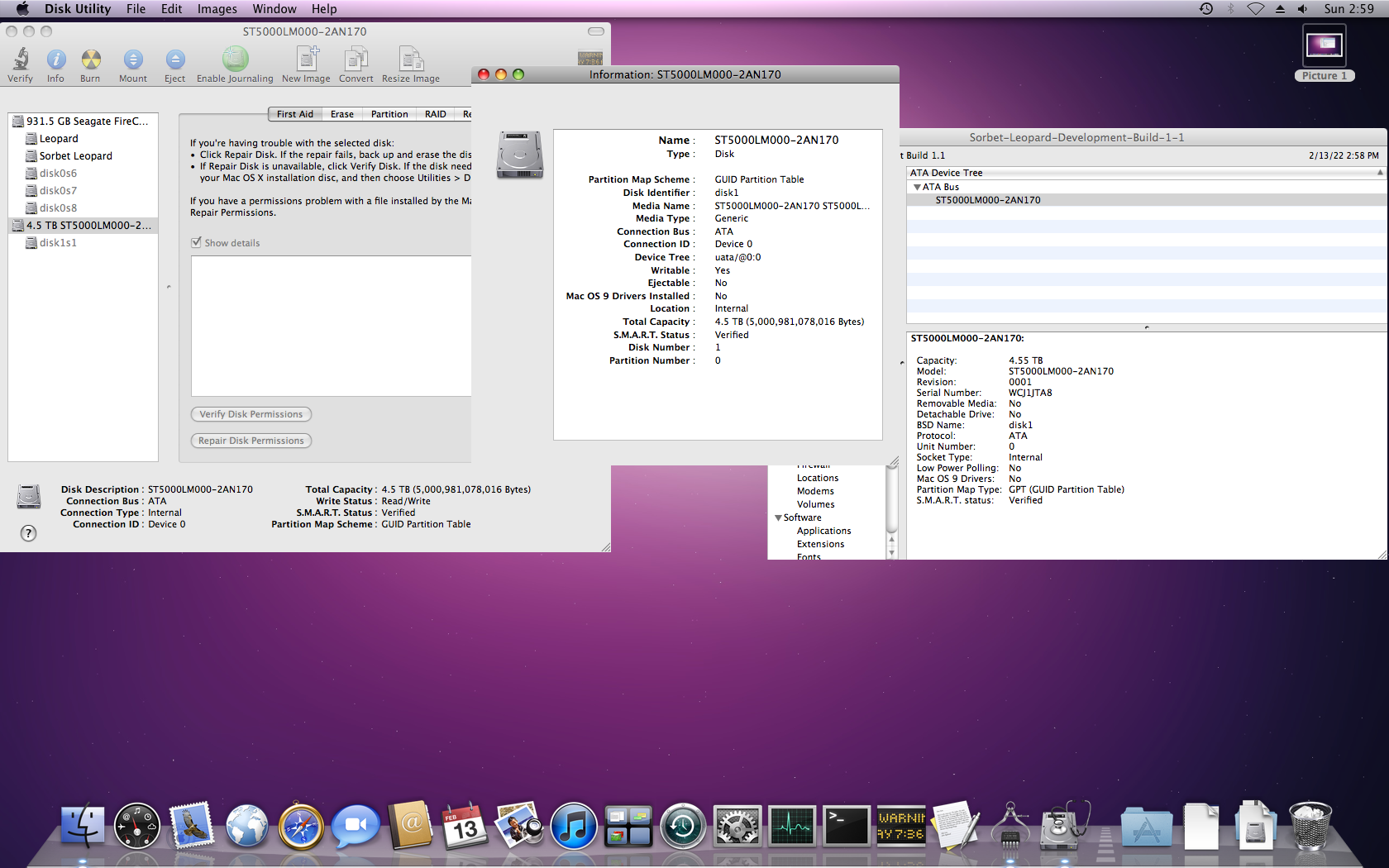The image size is (1389, 868).
Task: Select Volumes in System Profiler sidebar
Action: pos(815,505)
